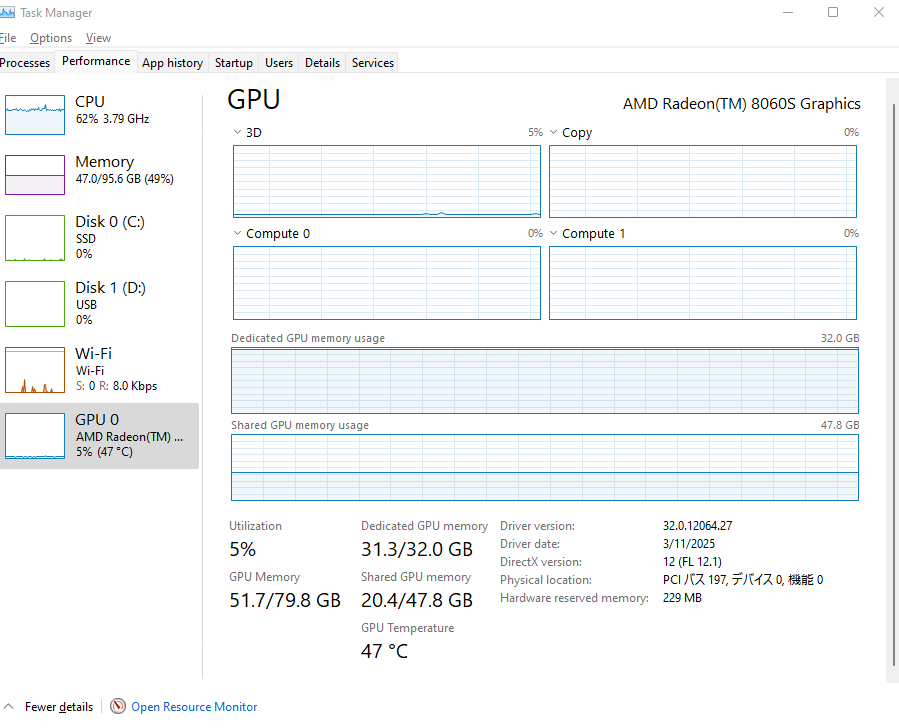Maximize the Task Manager window
The image size is (899, 728).
[833, 12]
